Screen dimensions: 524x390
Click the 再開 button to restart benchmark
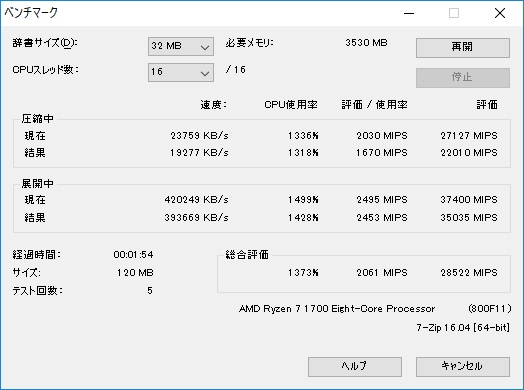point(463,48)
